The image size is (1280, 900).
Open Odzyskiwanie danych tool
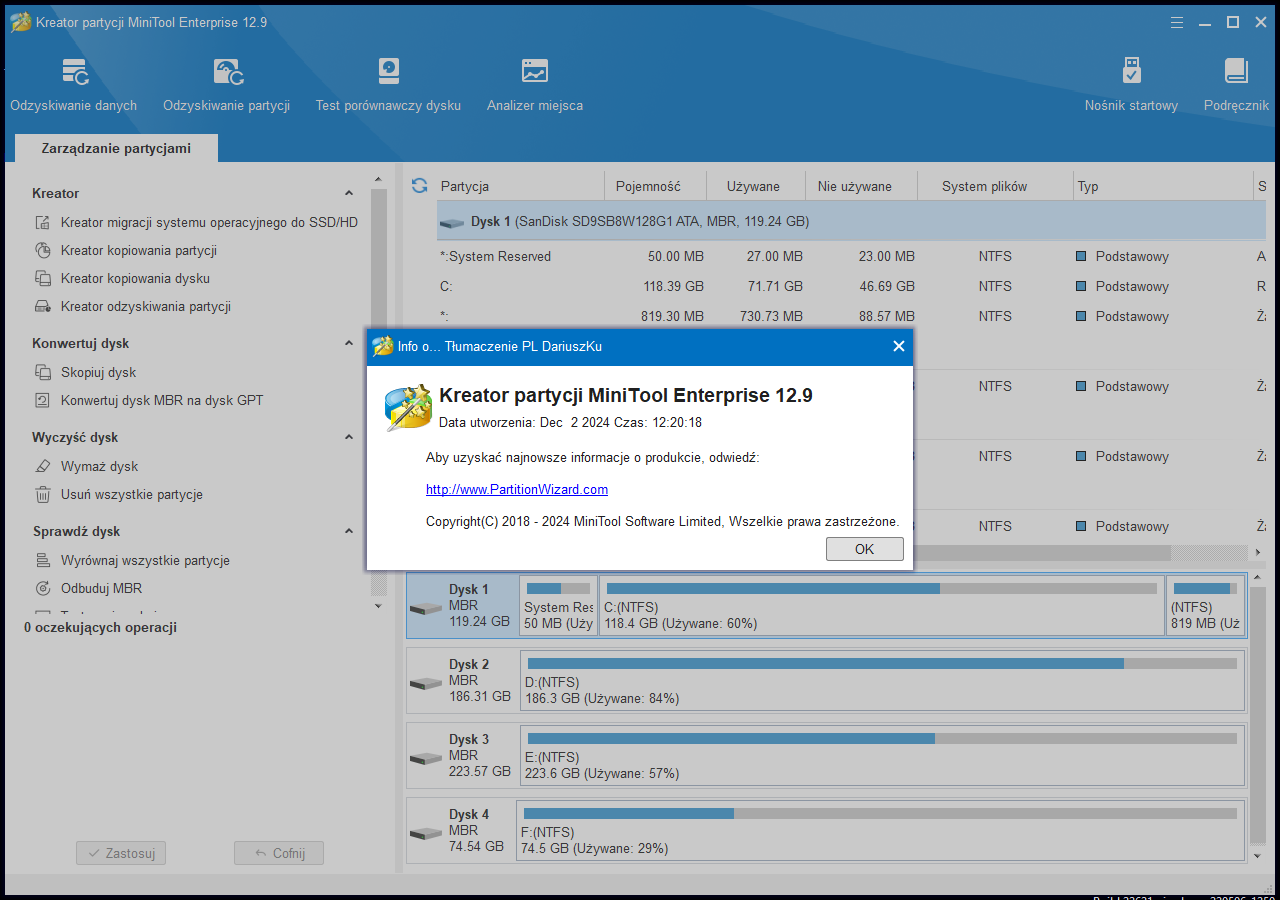point(74,85)
